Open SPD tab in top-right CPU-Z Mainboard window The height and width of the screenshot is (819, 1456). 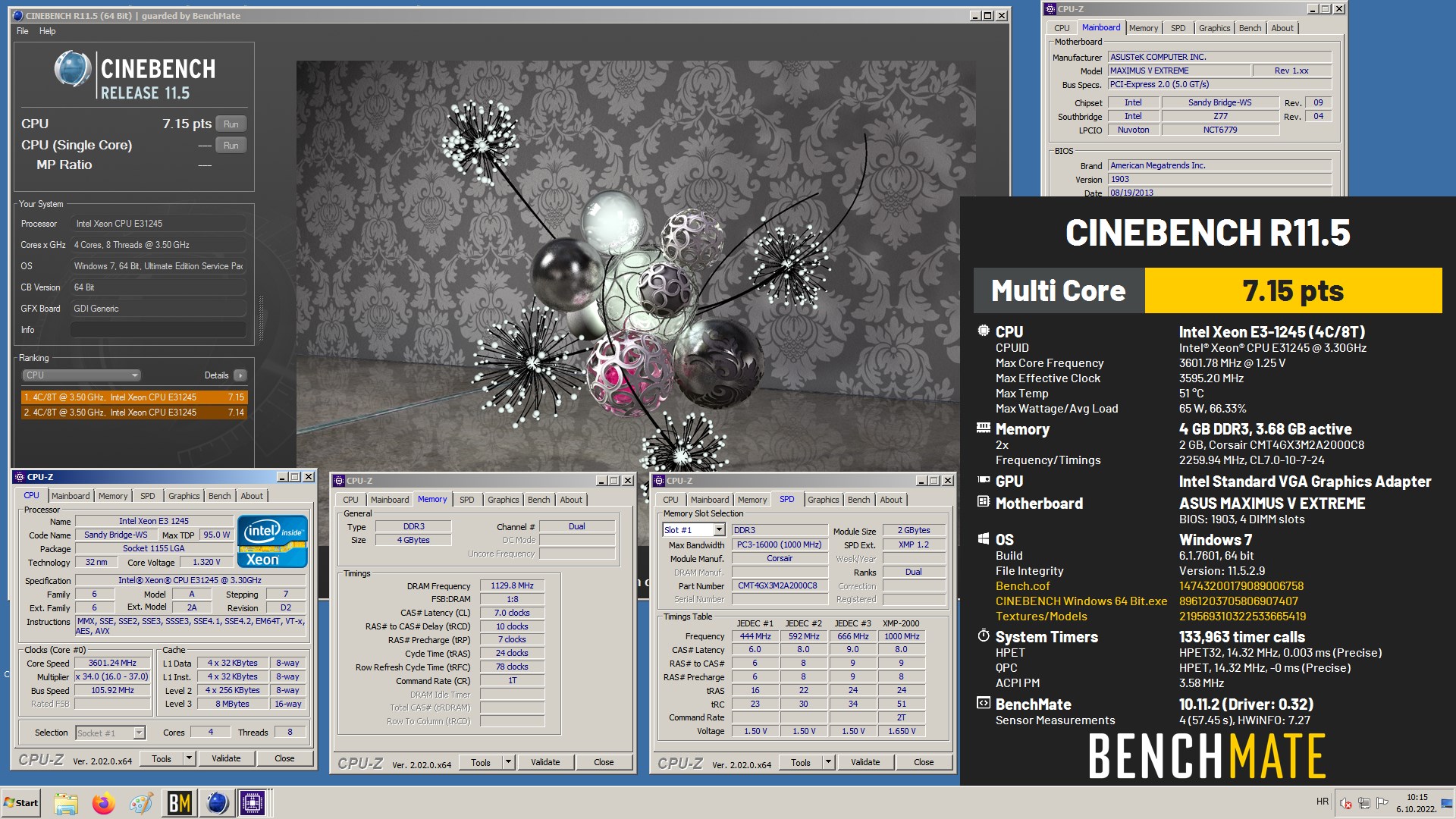click(x=1178, y=28)
